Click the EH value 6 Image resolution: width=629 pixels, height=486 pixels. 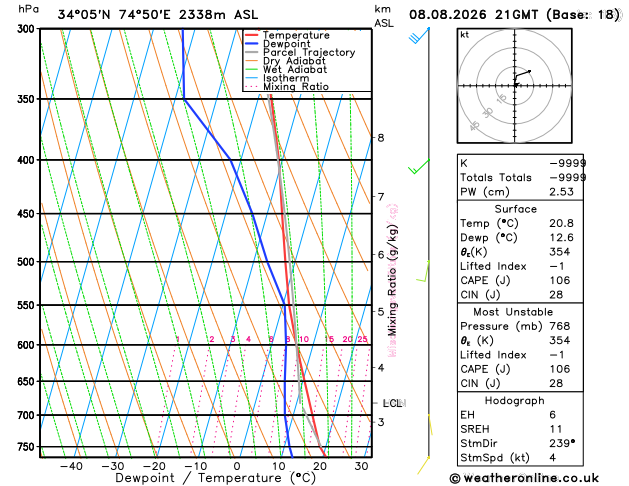pyautogui.click(x=553, y=415)
